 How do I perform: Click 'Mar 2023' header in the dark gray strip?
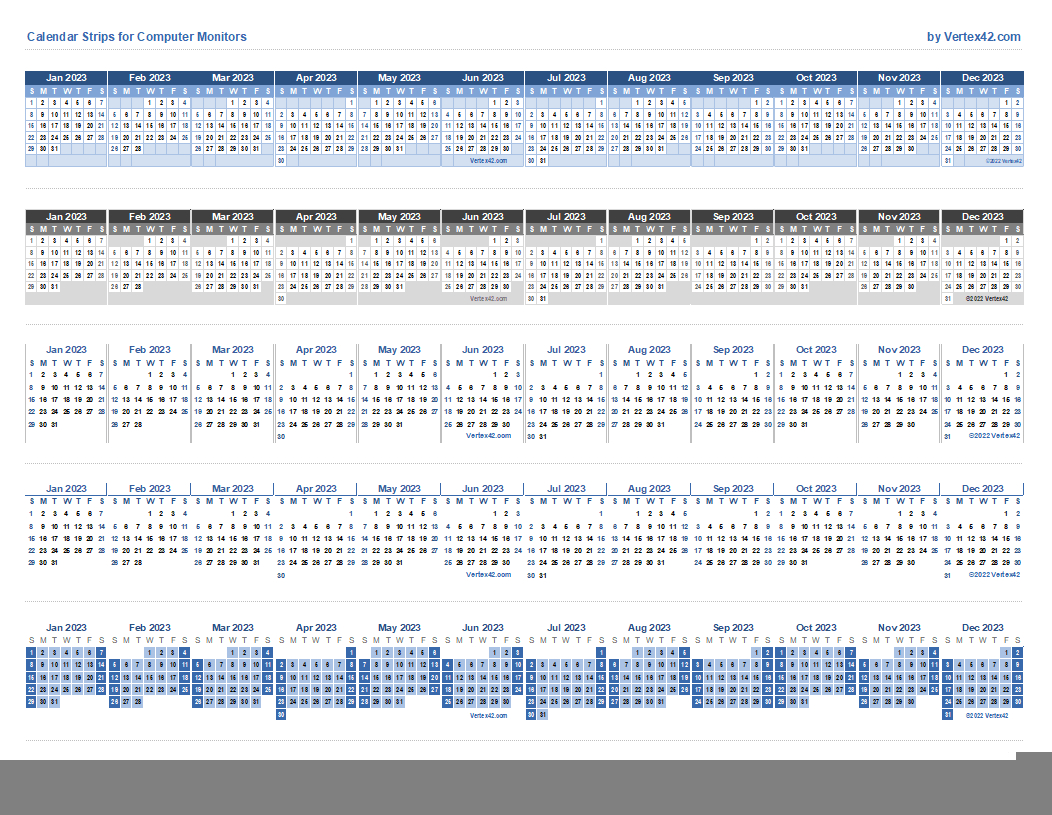tap(233, 217)
